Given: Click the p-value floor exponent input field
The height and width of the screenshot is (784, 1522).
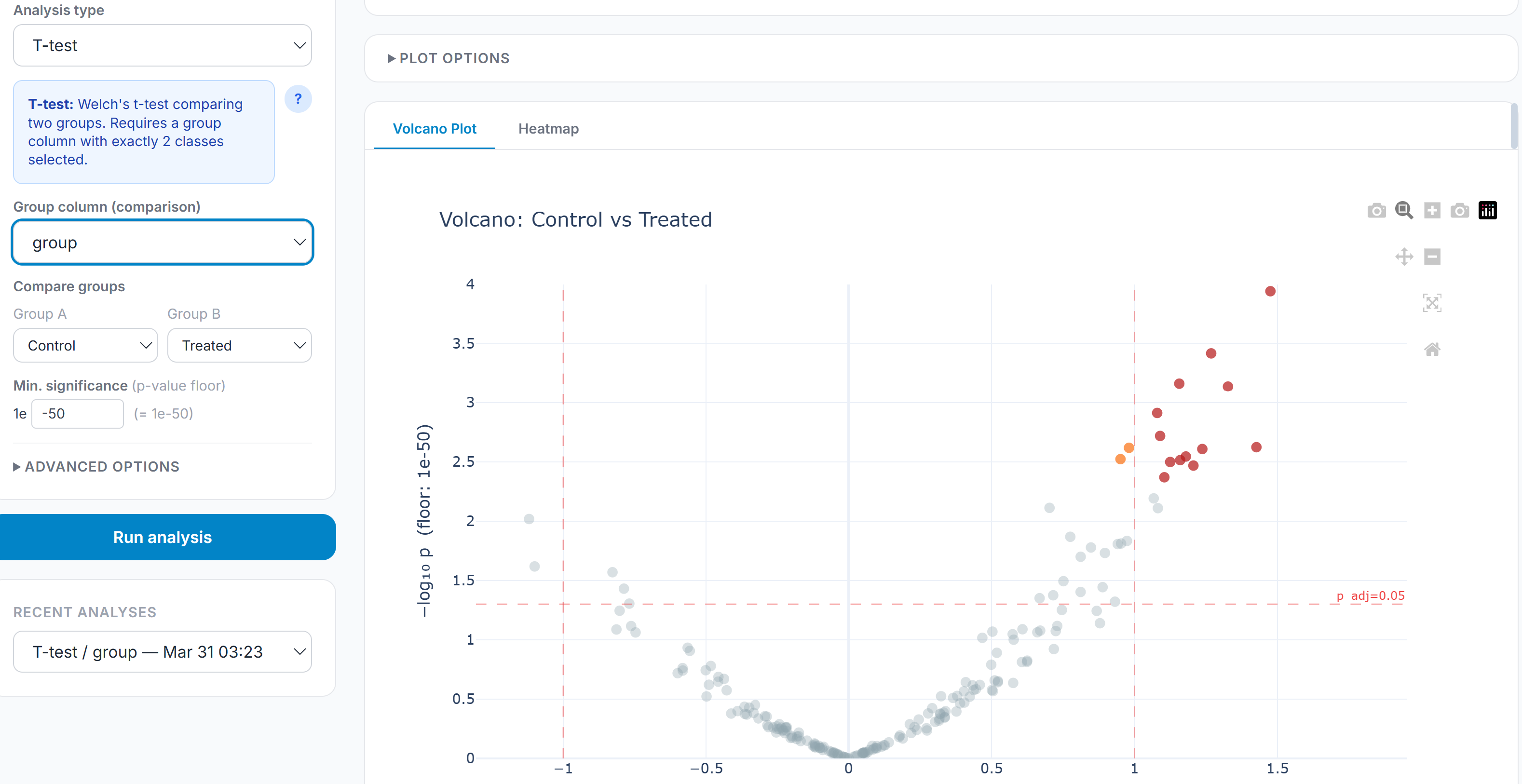Looking at the screenshot, I should 77,414.
